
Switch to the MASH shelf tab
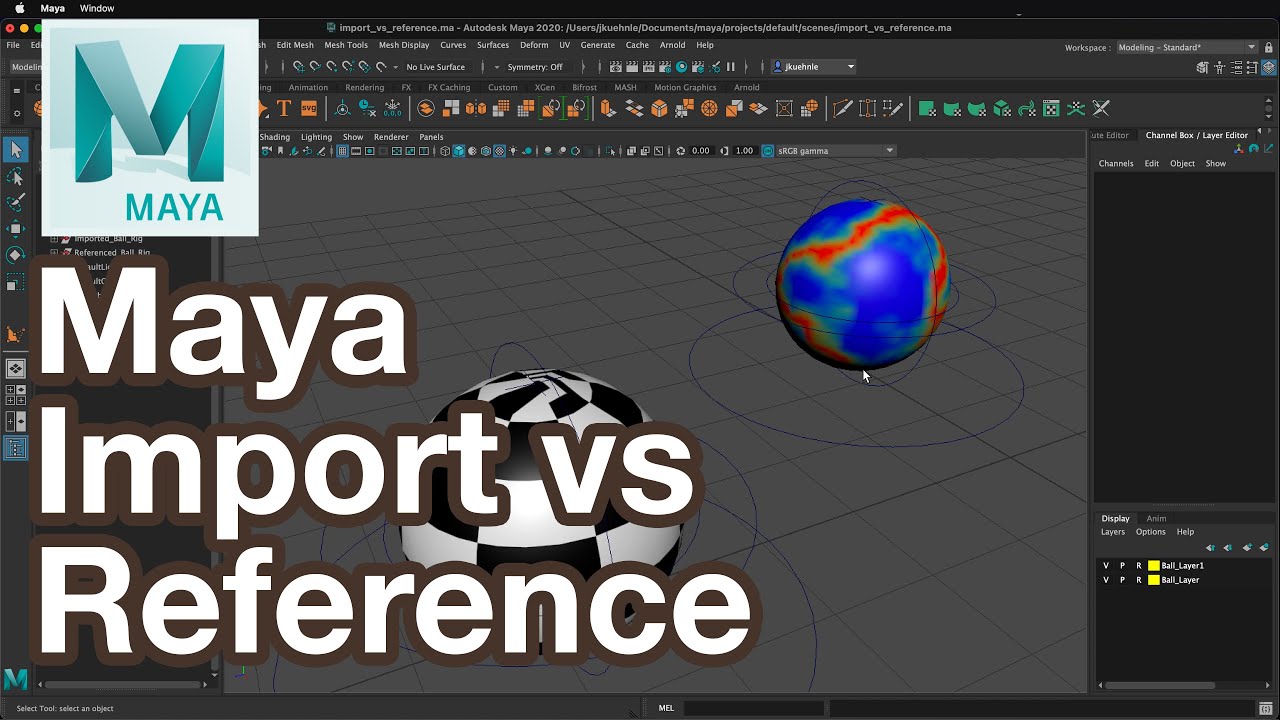tap(625, 88)
